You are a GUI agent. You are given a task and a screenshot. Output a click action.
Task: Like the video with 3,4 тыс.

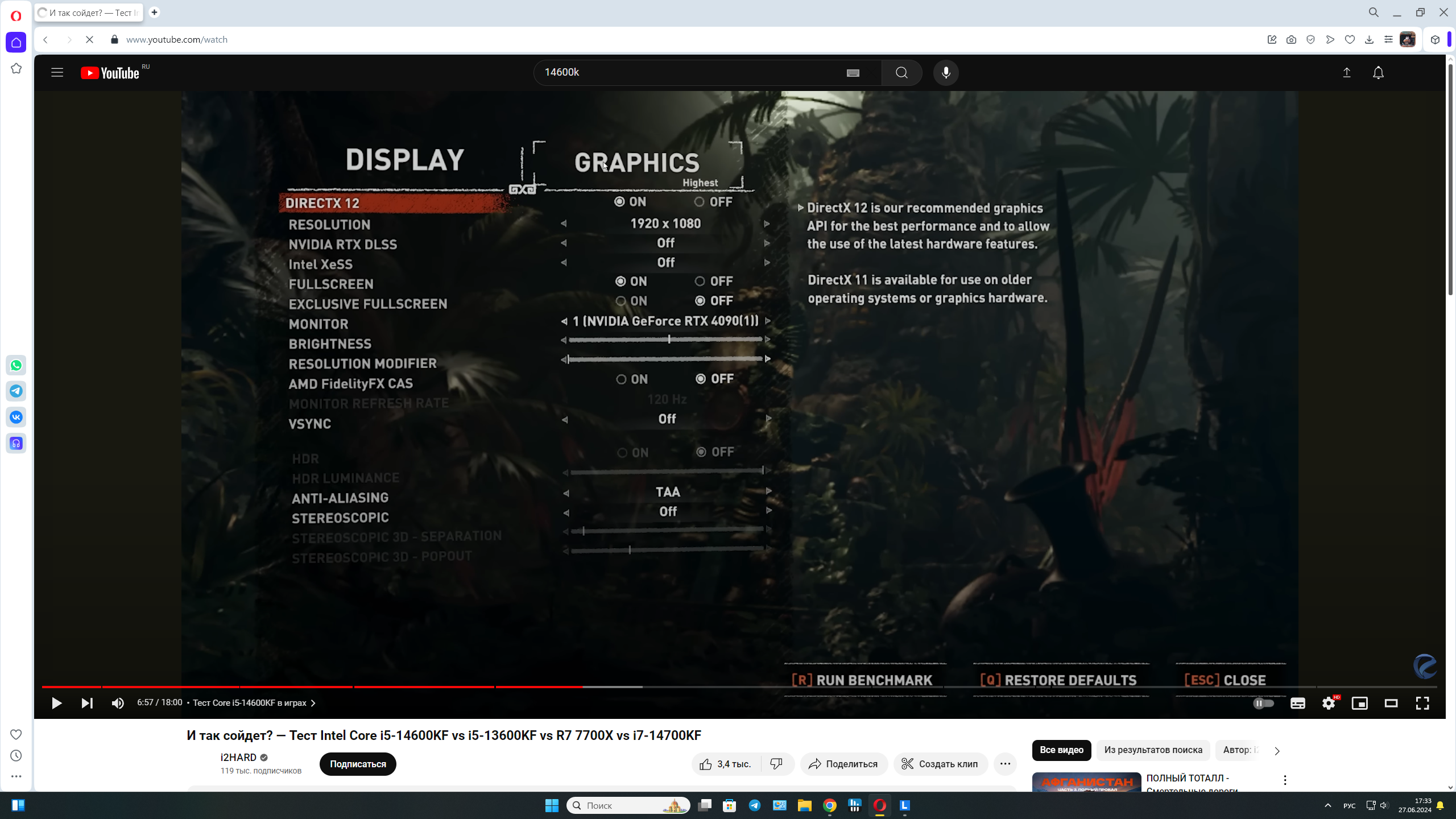click(x=725, y=764)
